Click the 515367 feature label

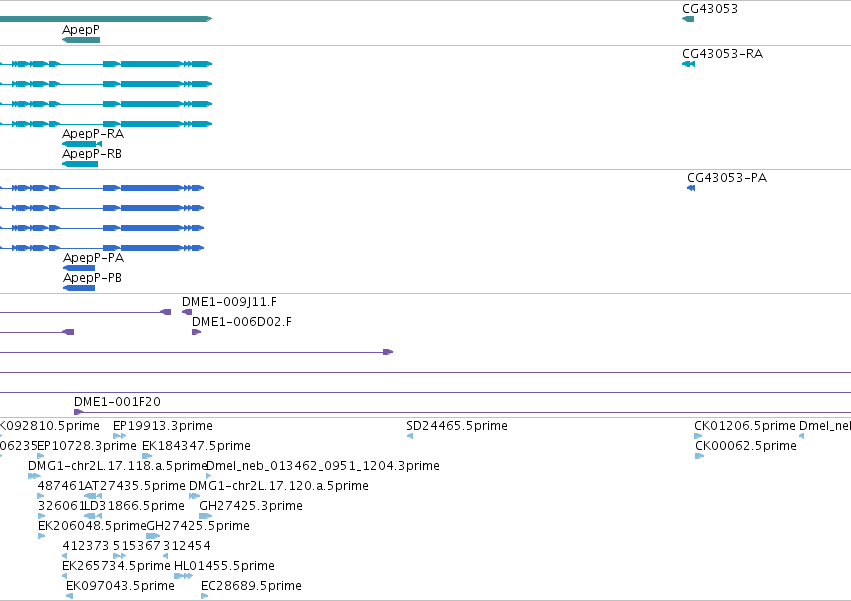click(137, 546)
